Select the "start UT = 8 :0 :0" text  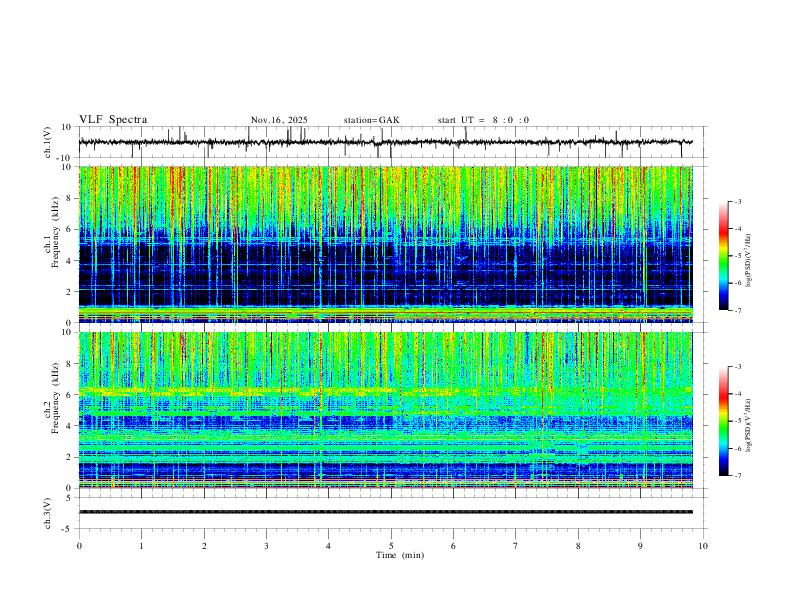[x=483, y=120]
